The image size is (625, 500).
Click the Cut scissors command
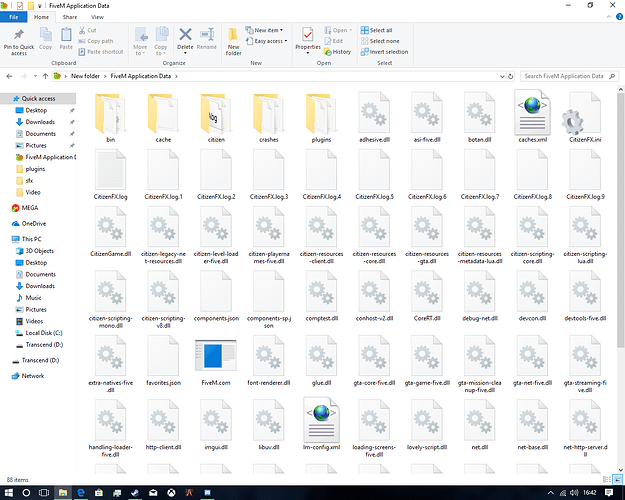point(87,30)
